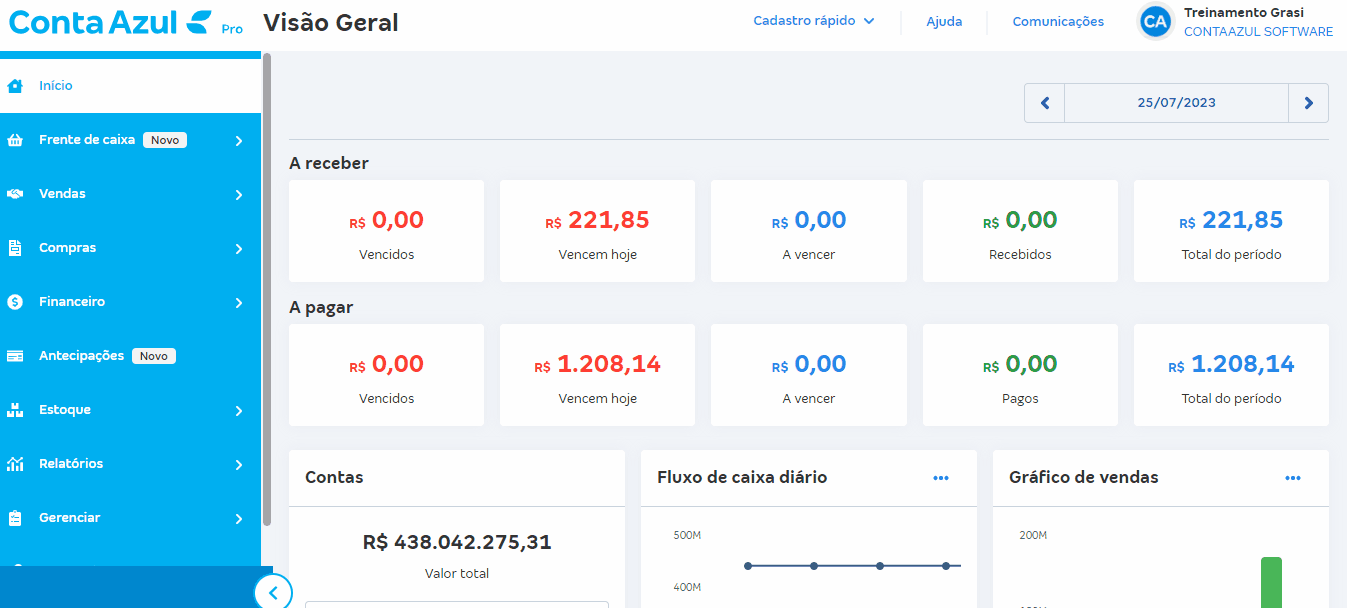Open A pagar A vencer card
The image size is (1347, 608).
coord(809,375)
